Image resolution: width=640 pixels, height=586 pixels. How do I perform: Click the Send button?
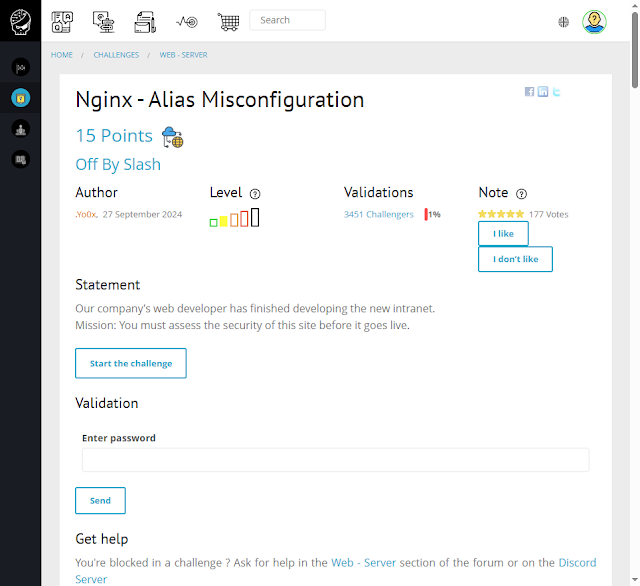[100, 500]
